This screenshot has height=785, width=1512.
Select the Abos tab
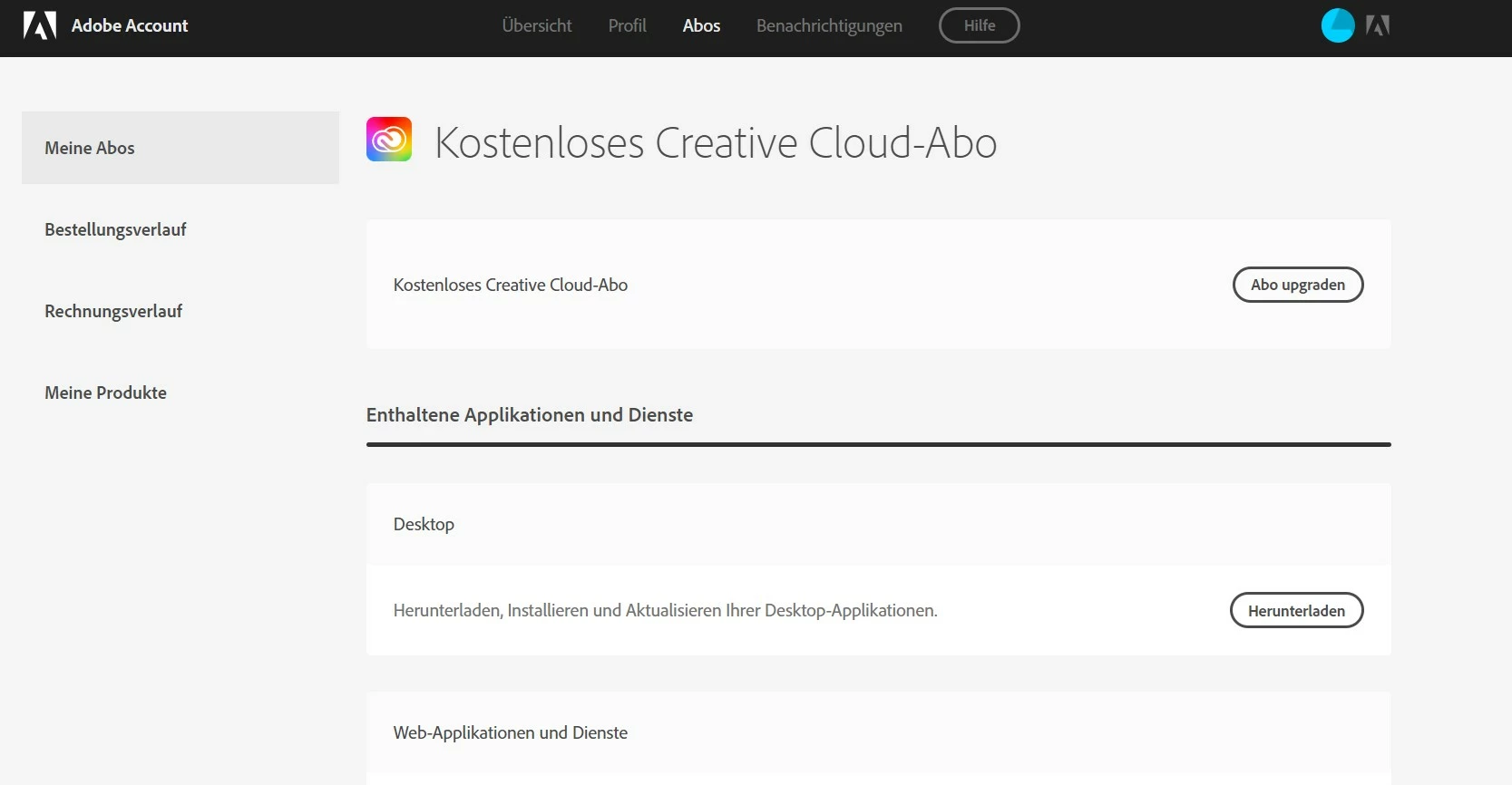701,25
